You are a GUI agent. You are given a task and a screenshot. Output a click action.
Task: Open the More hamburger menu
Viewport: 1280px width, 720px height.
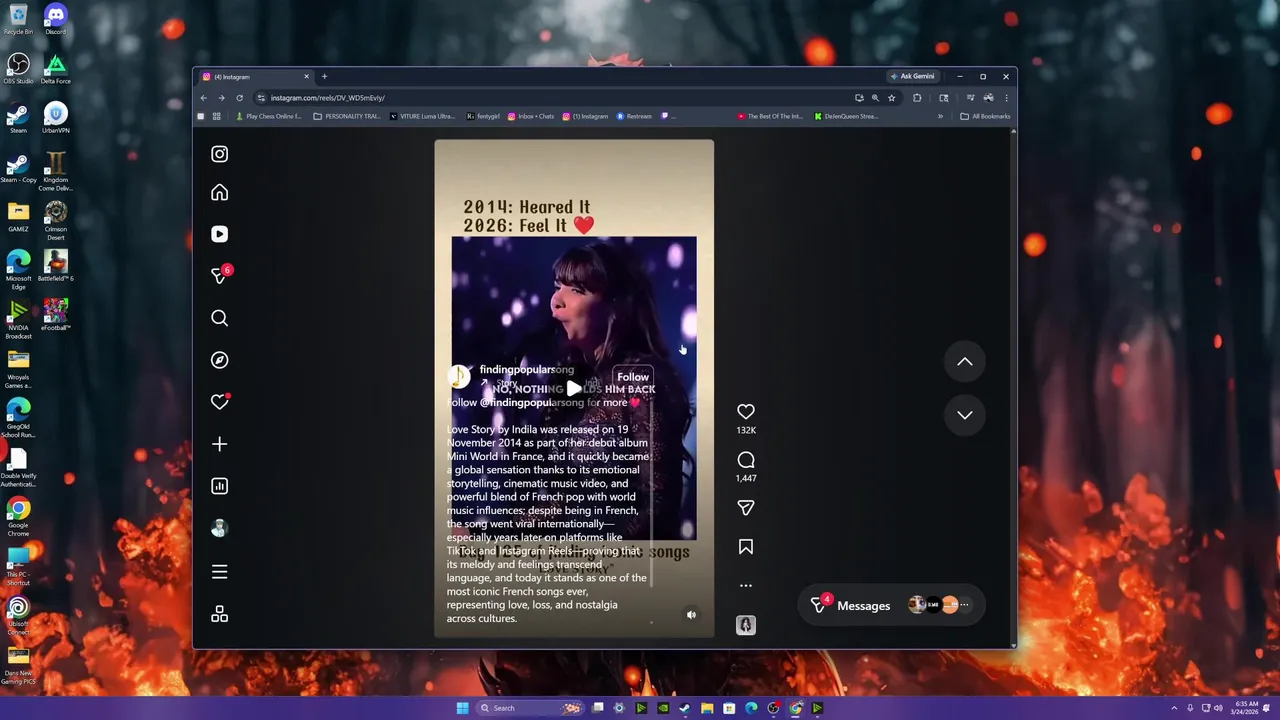click(219, 572)
